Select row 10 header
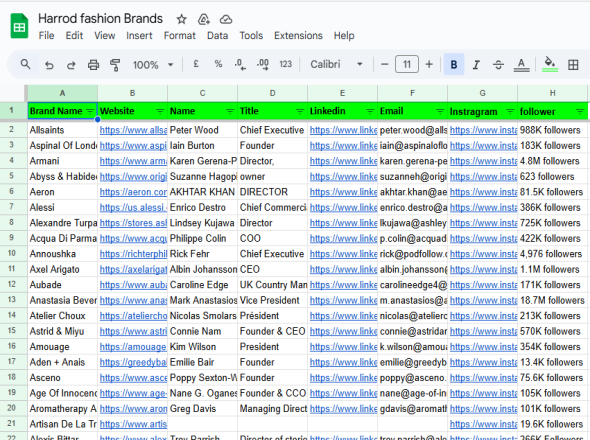The image size is (590, 440). point(12,253)
